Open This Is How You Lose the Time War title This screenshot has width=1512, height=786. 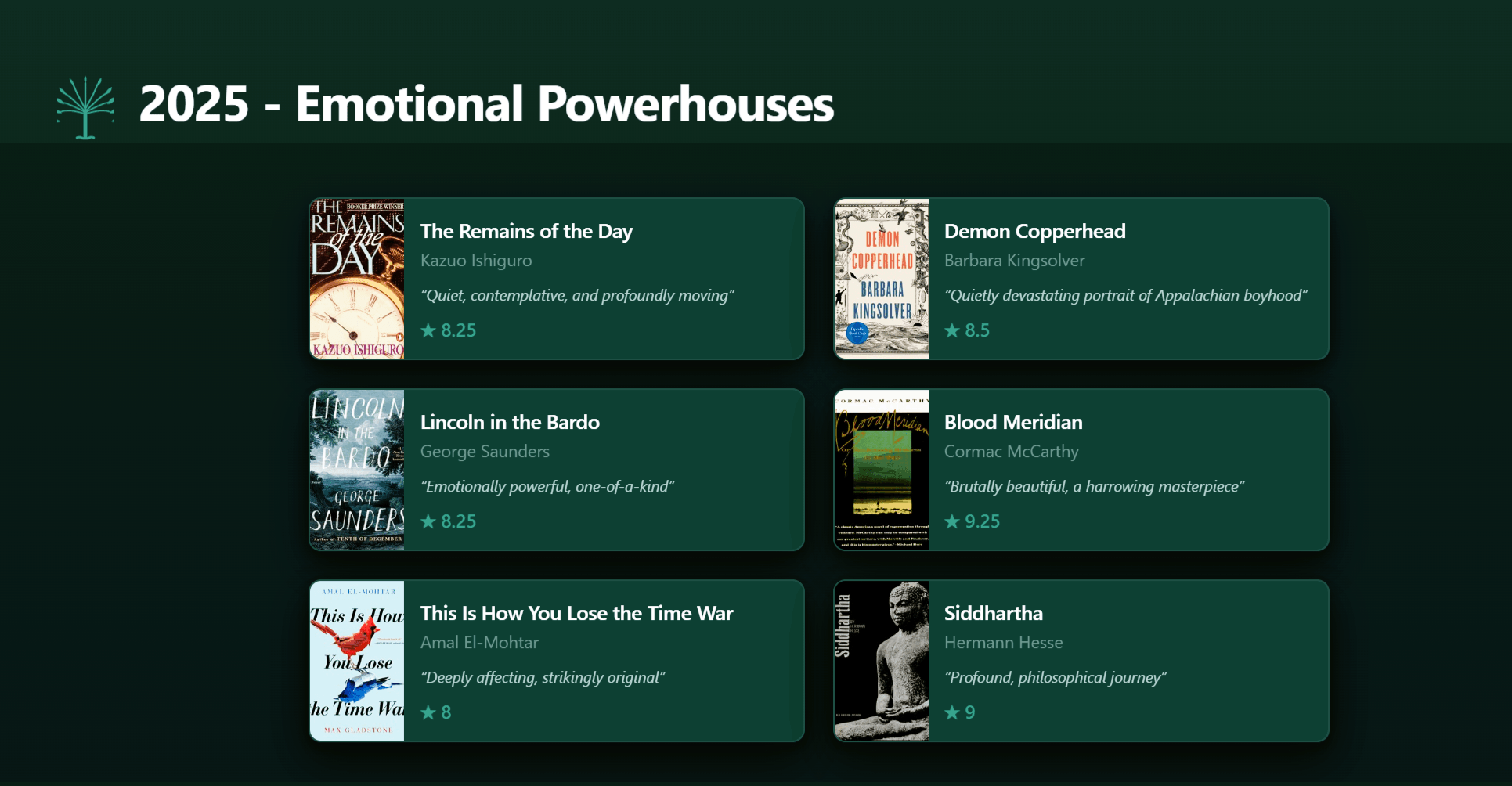point(576,614)
